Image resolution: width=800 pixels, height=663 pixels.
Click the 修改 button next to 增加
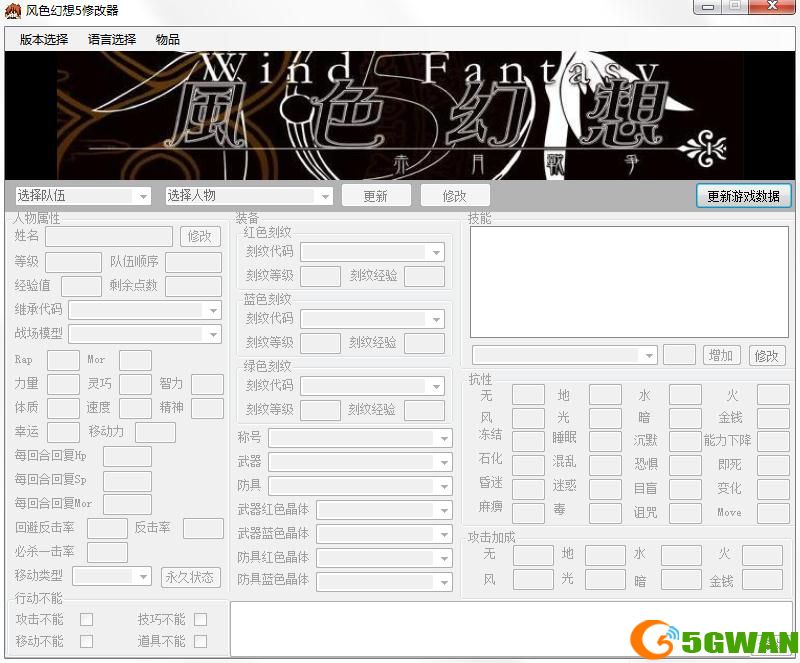click(x=767, y=355)
